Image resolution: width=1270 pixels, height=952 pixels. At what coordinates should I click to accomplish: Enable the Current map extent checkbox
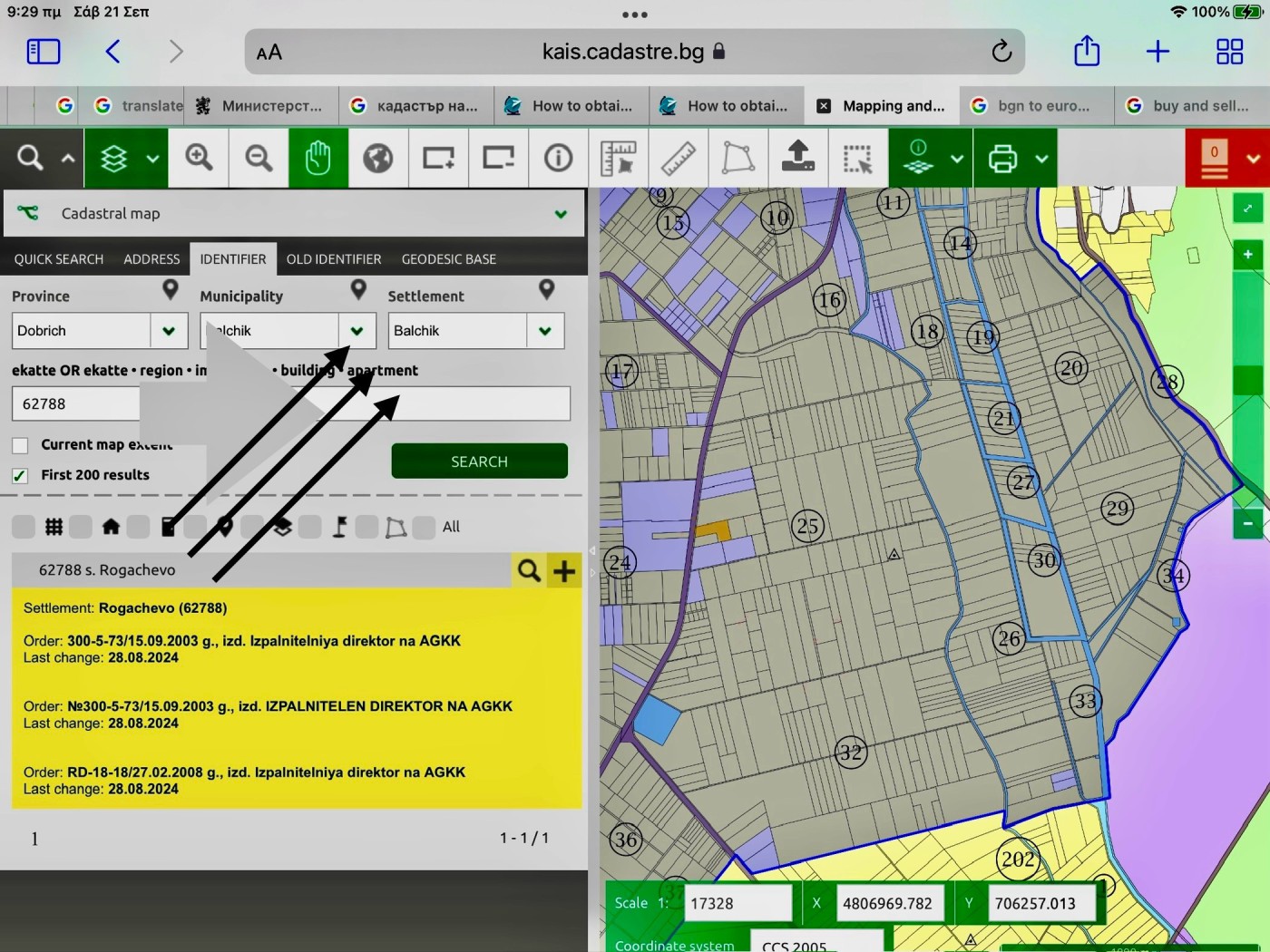(x=20, y=445)
